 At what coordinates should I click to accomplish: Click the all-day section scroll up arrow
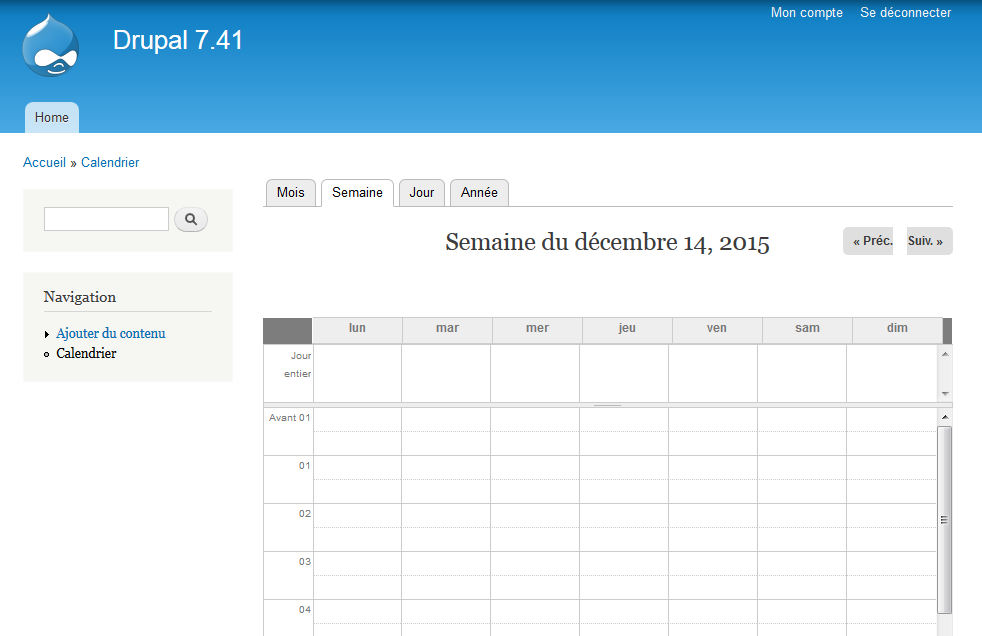(945, 354)
